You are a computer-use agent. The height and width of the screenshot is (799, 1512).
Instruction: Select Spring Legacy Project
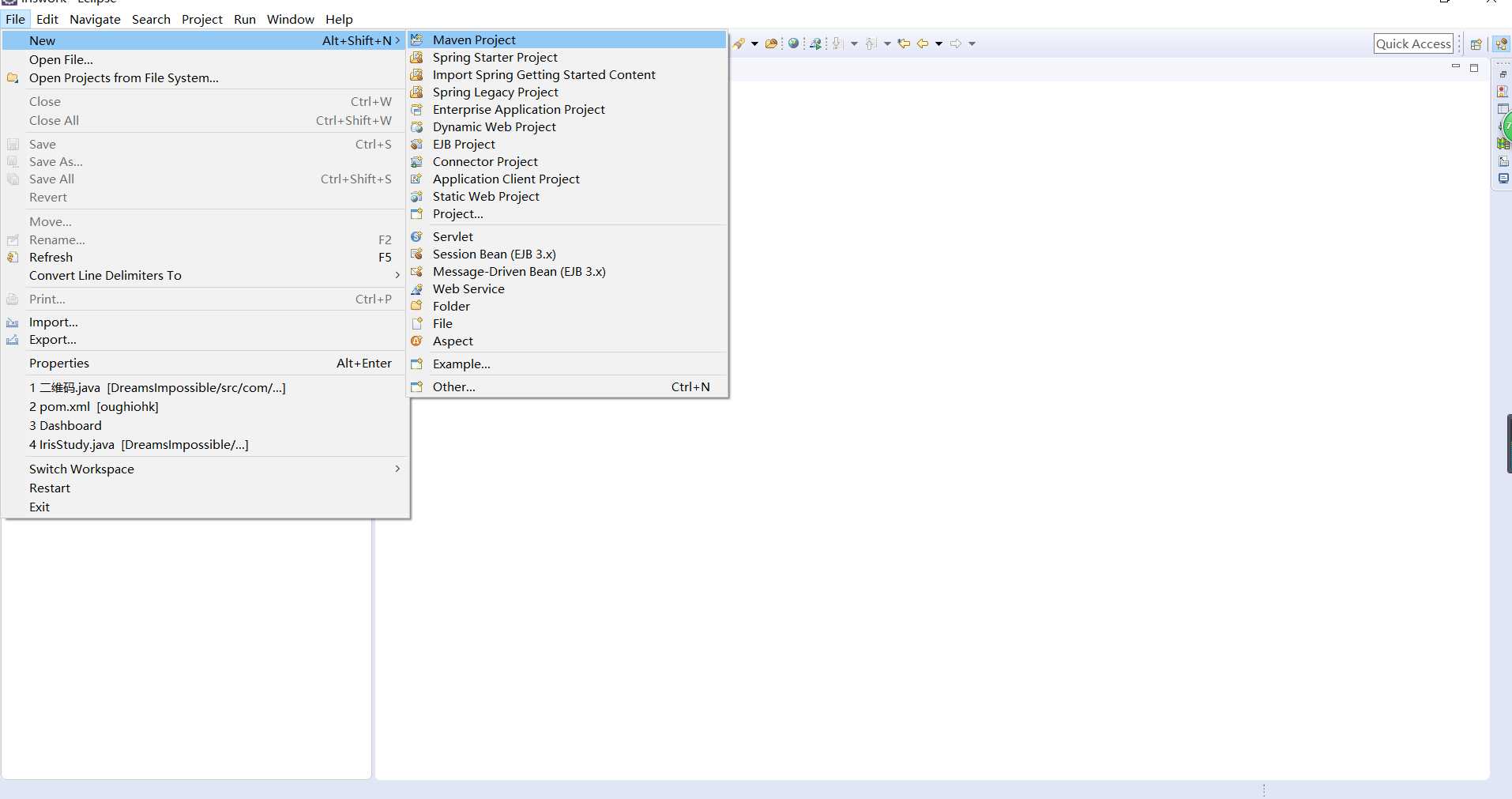click(x=566, y=92)
